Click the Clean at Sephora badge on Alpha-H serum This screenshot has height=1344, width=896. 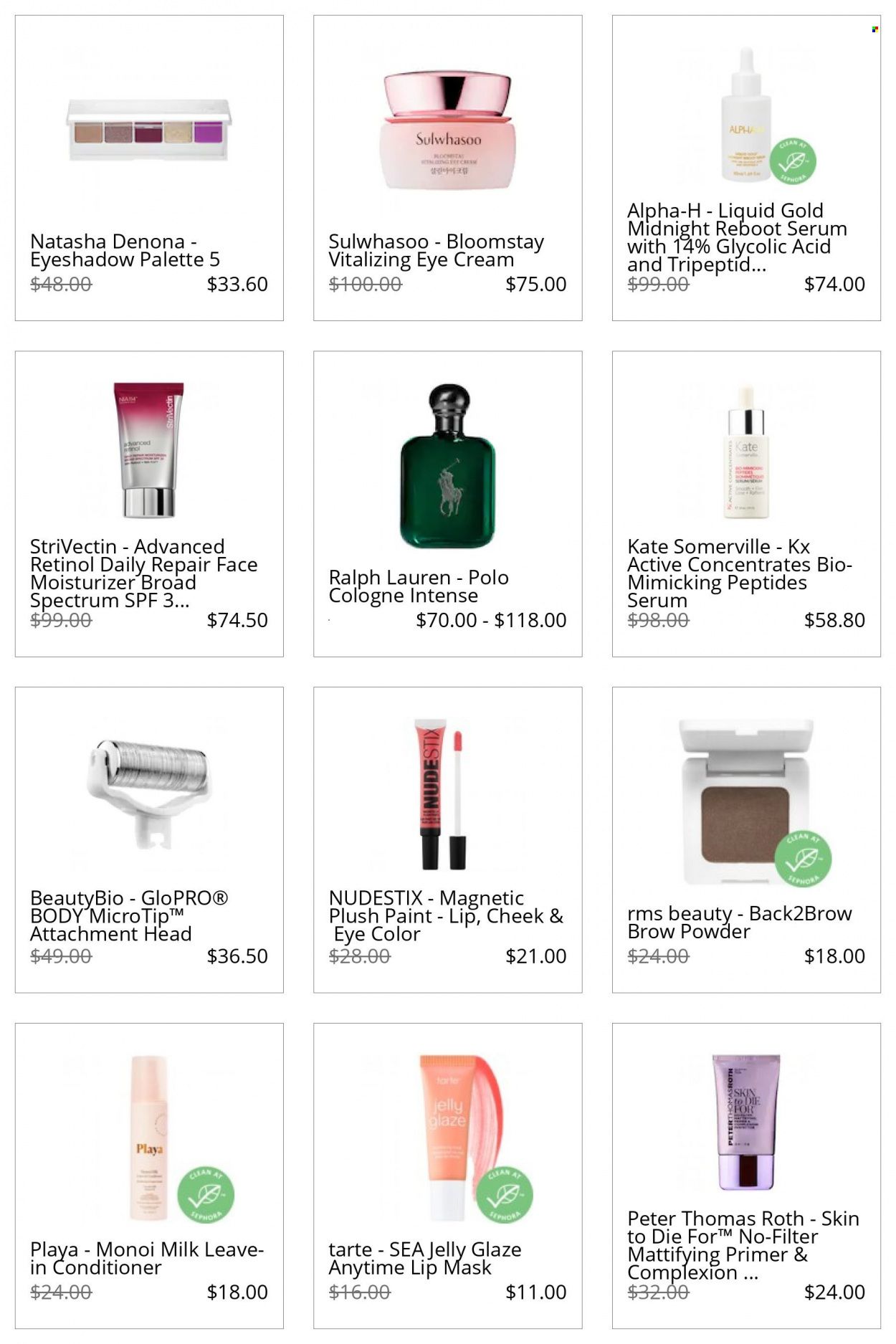click(x=793, y=162)
